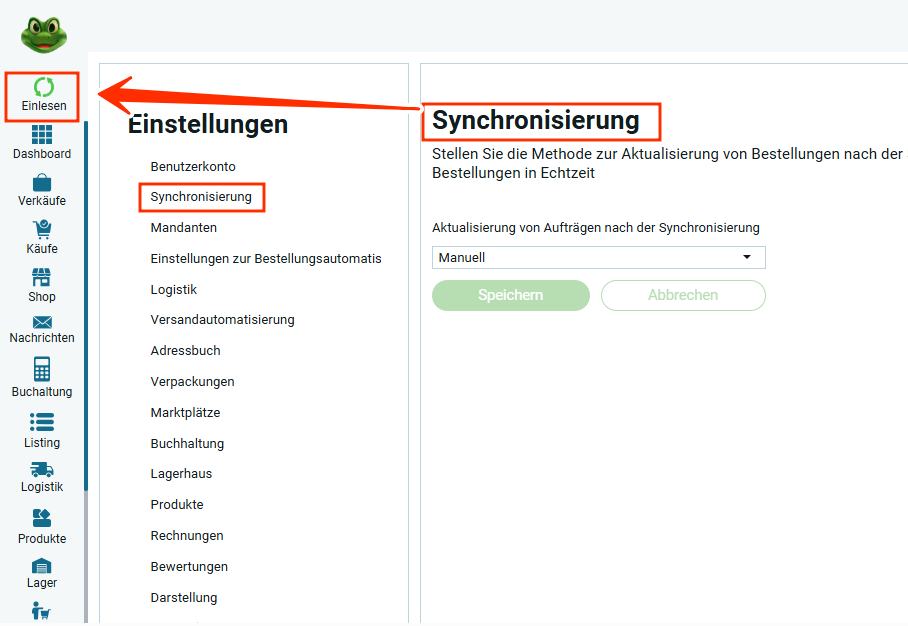Open the Shop storefront icon
Screen dimensions: 908x626
(42, 277)
